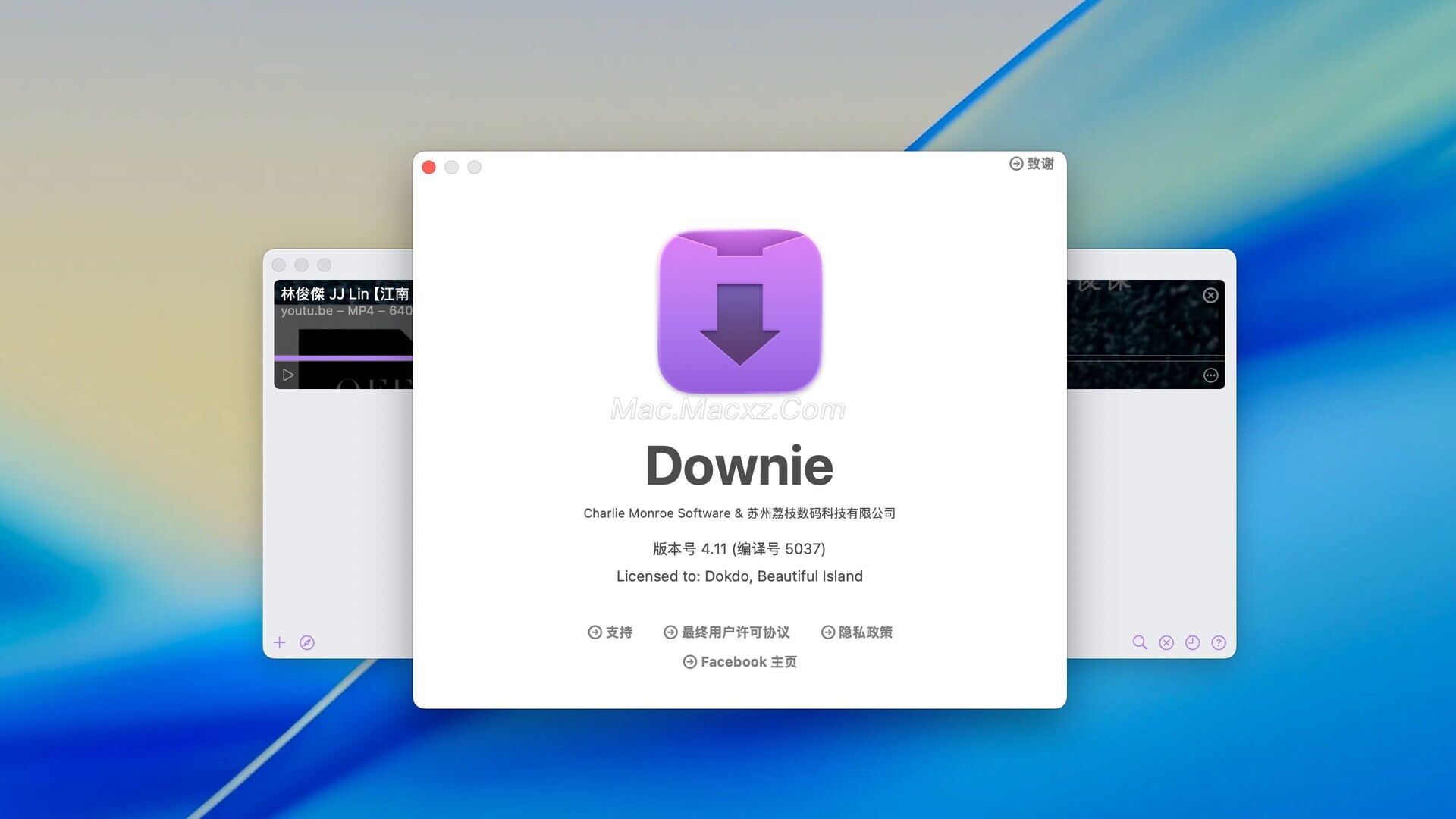The height and width of the screenshot is (819, 1456).
Task: Click the 版本号 4.11 version text
Action: click(739, 549)
